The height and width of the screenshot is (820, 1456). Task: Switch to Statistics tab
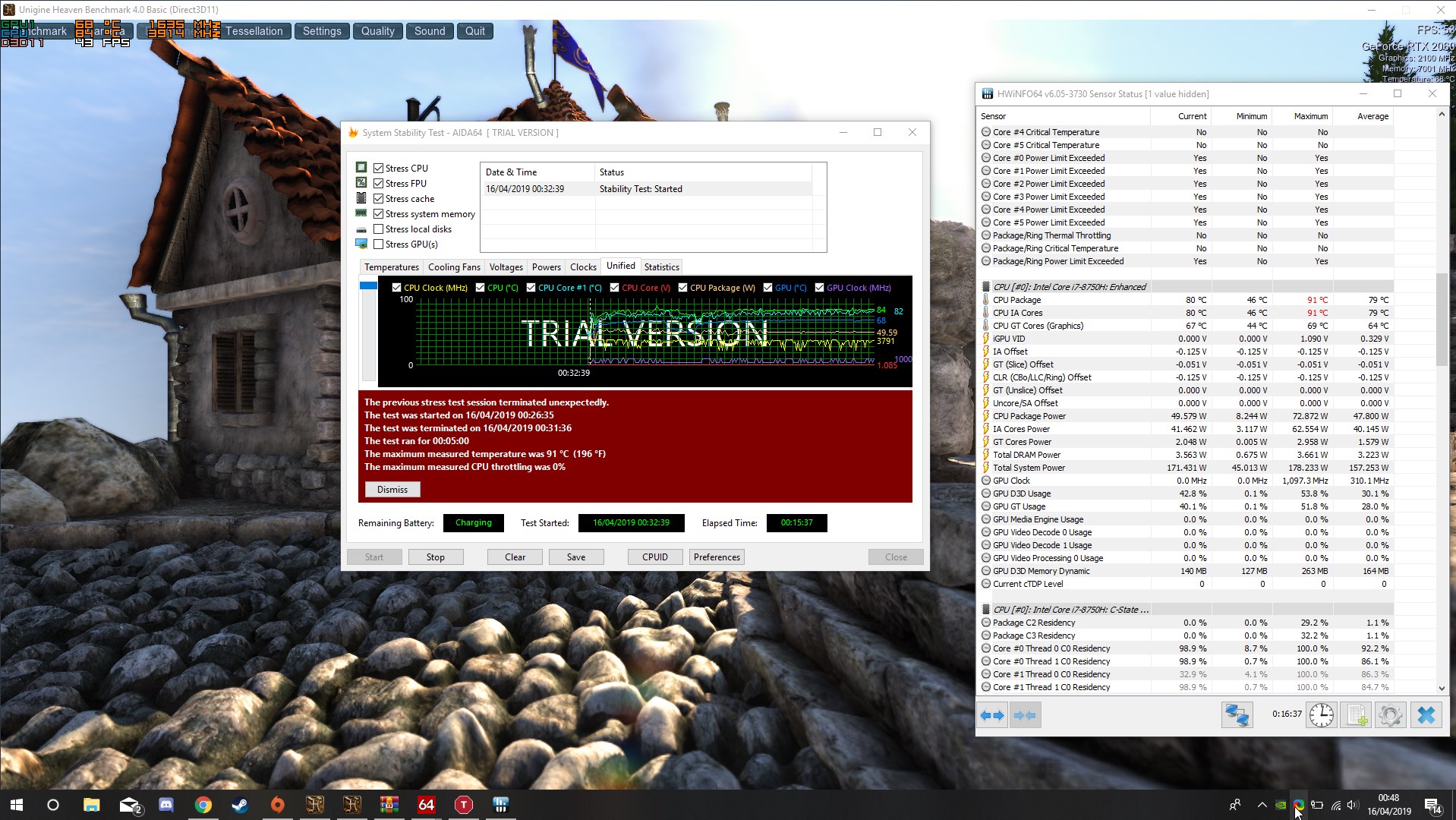pos(661,267)
